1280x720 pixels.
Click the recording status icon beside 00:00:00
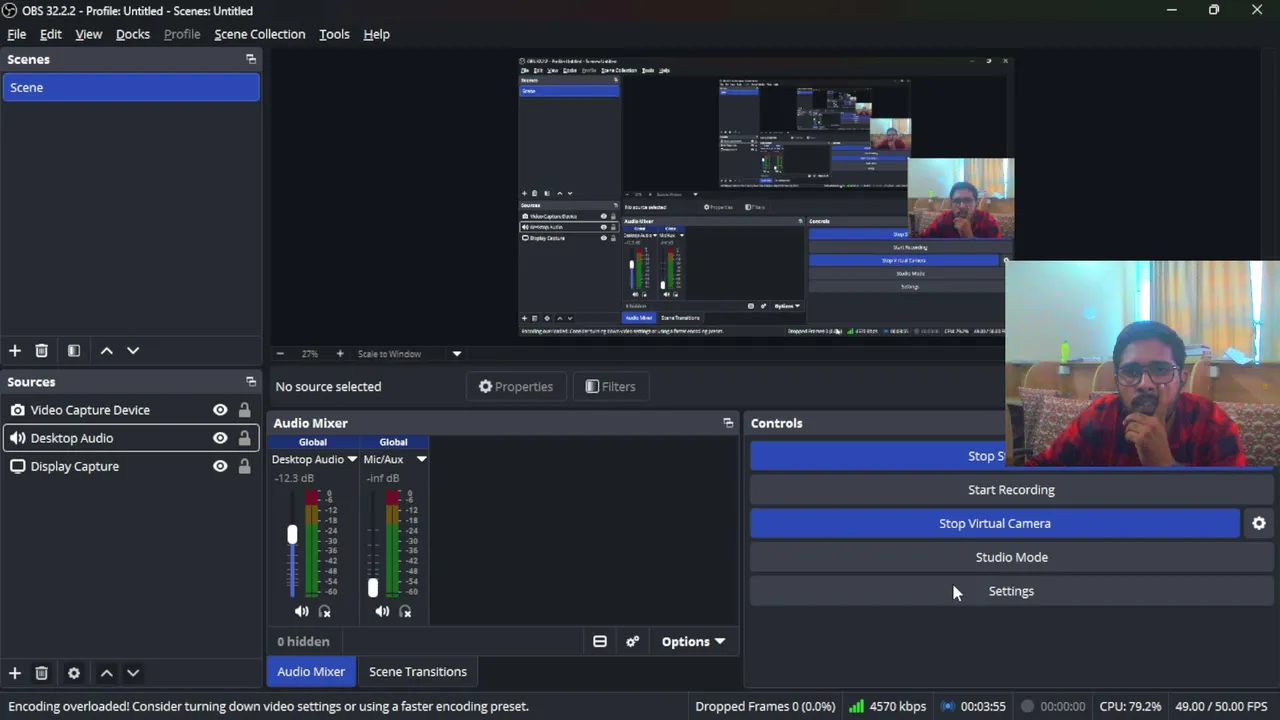1027,706
